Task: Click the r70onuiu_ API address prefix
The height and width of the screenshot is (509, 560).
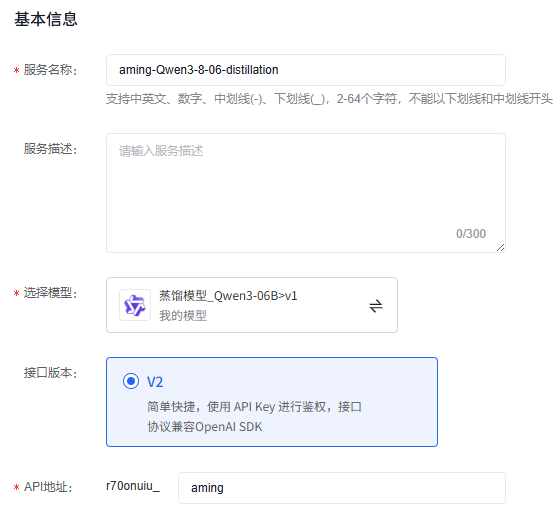Action: point(133,486)
